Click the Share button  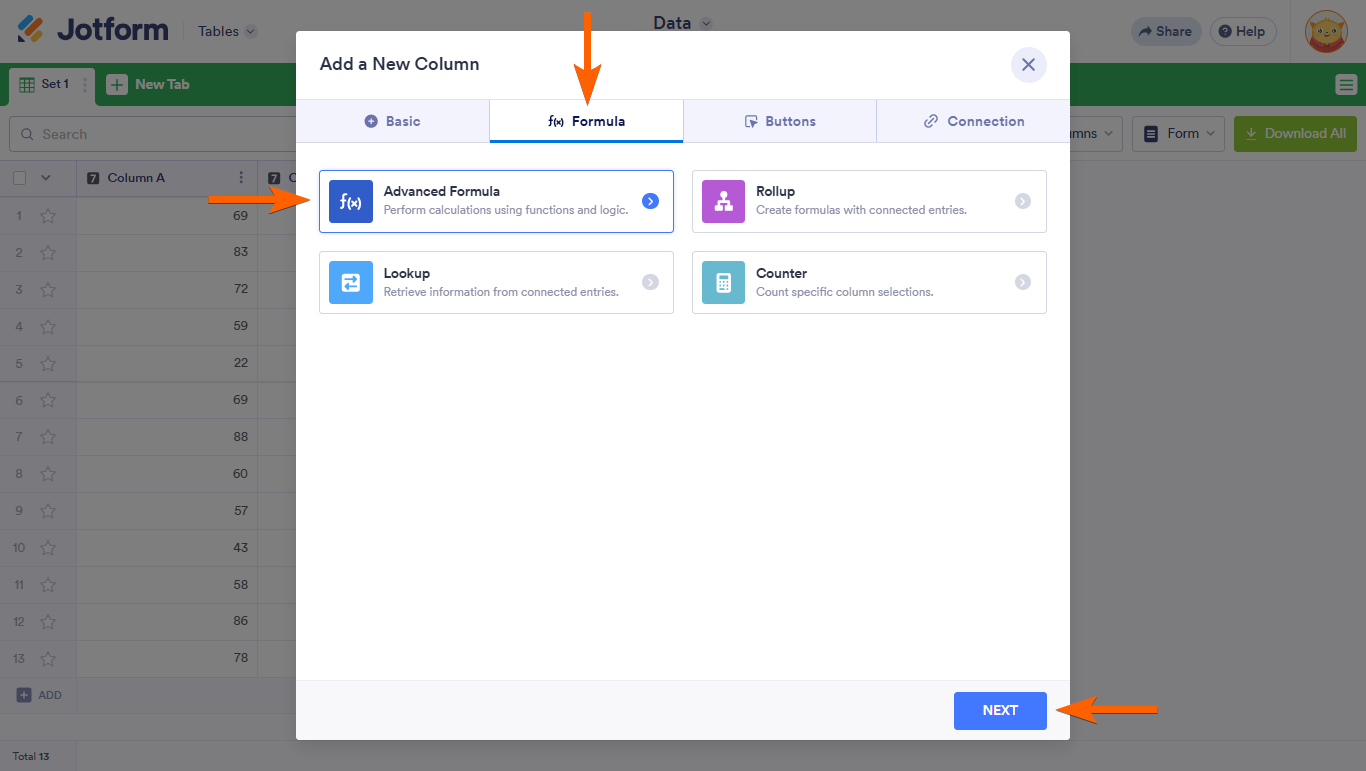[x=1165, y=31]
